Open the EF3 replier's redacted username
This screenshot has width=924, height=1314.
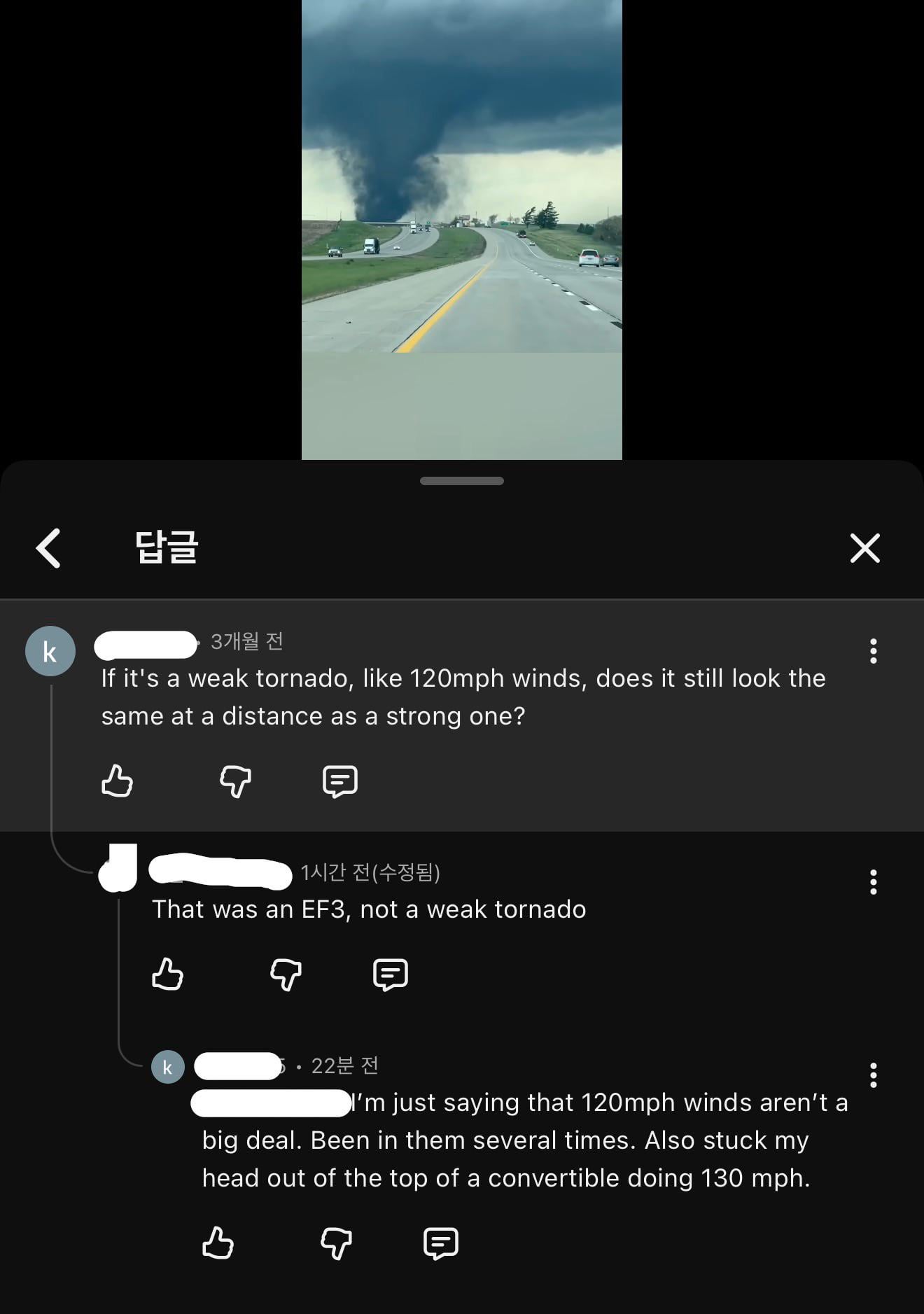(x=220, y=872)
